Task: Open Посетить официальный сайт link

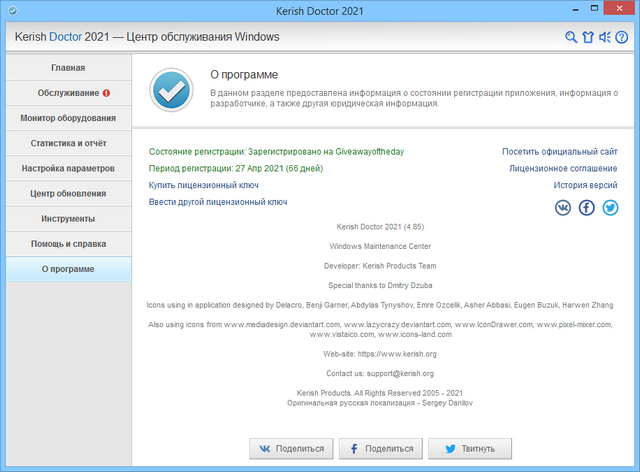Action: pos(560,152)
